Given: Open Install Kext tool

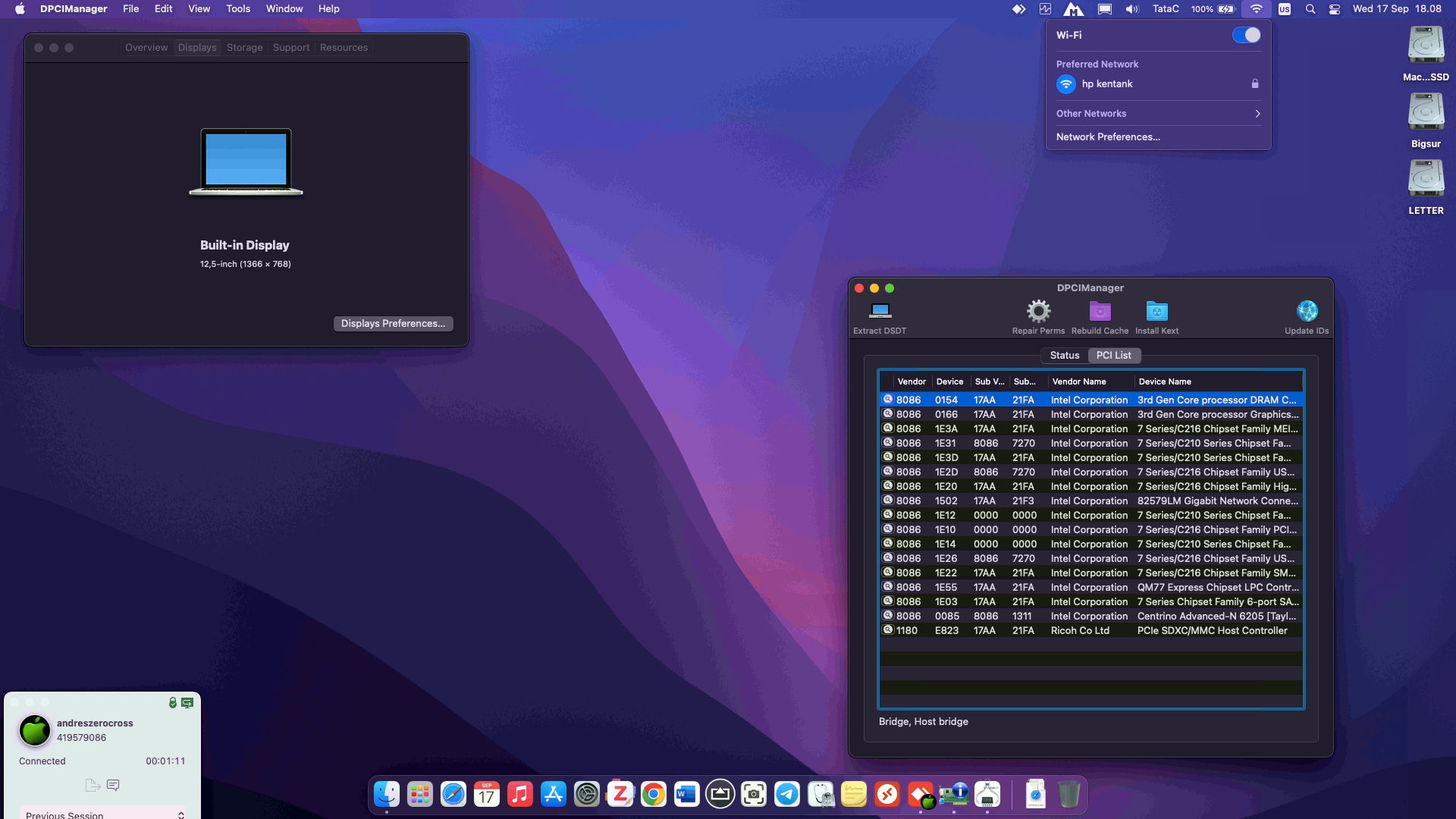Looking at the screenshot, I should pyautogui.click(x=1156, y=317).
